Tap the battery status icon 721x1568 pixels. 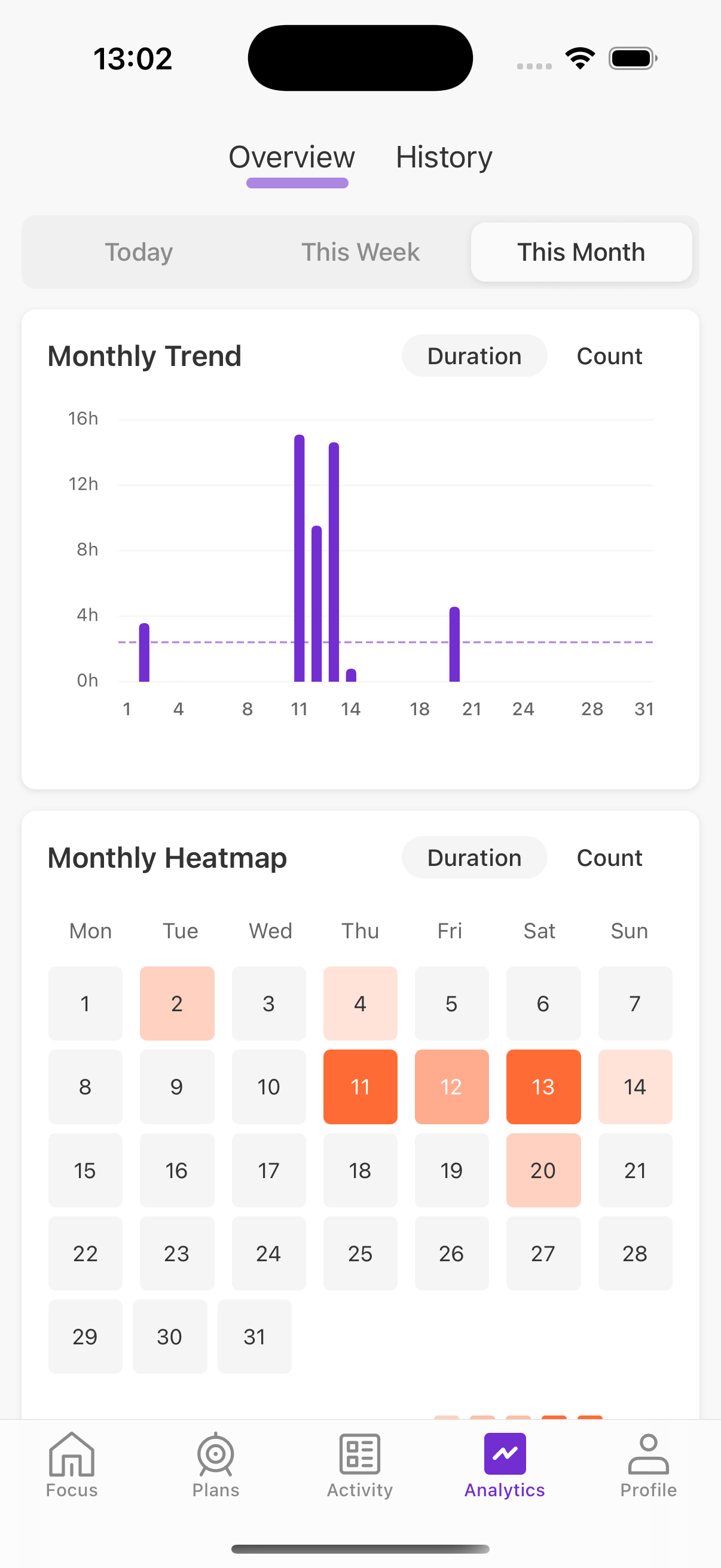pos(632,59)
